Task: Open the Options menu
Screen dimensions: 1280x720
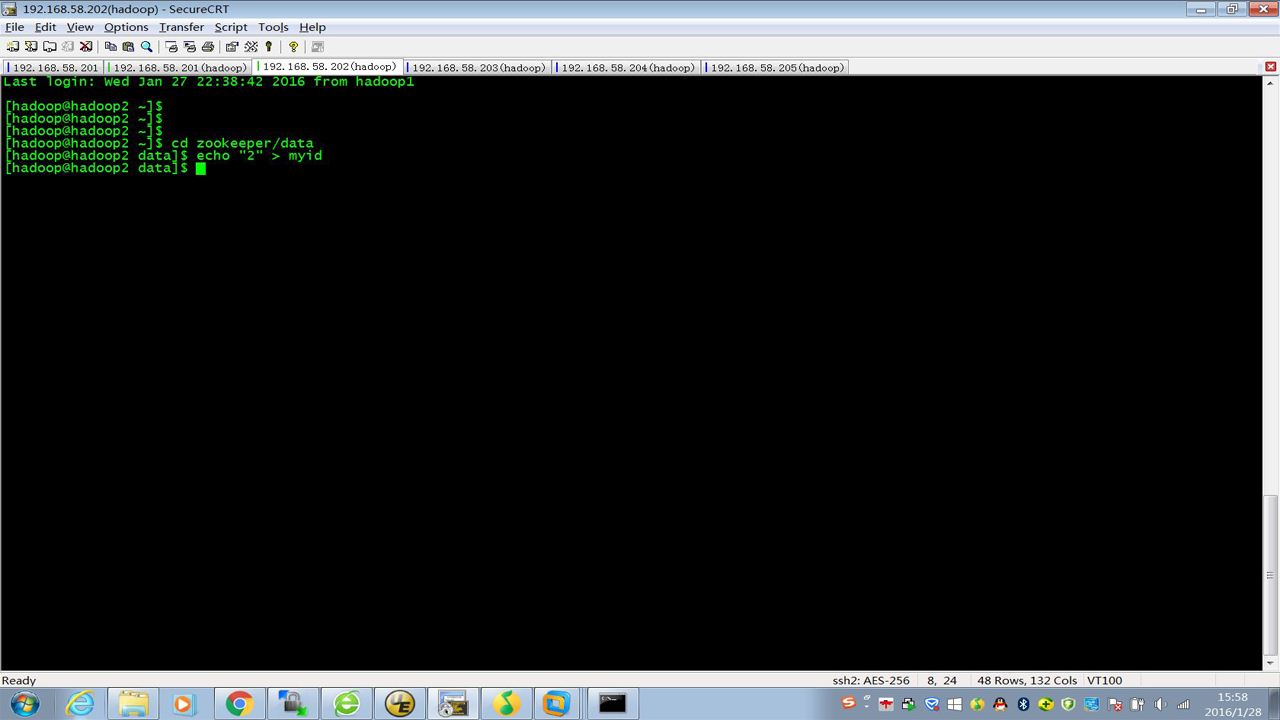Action: 126,27
